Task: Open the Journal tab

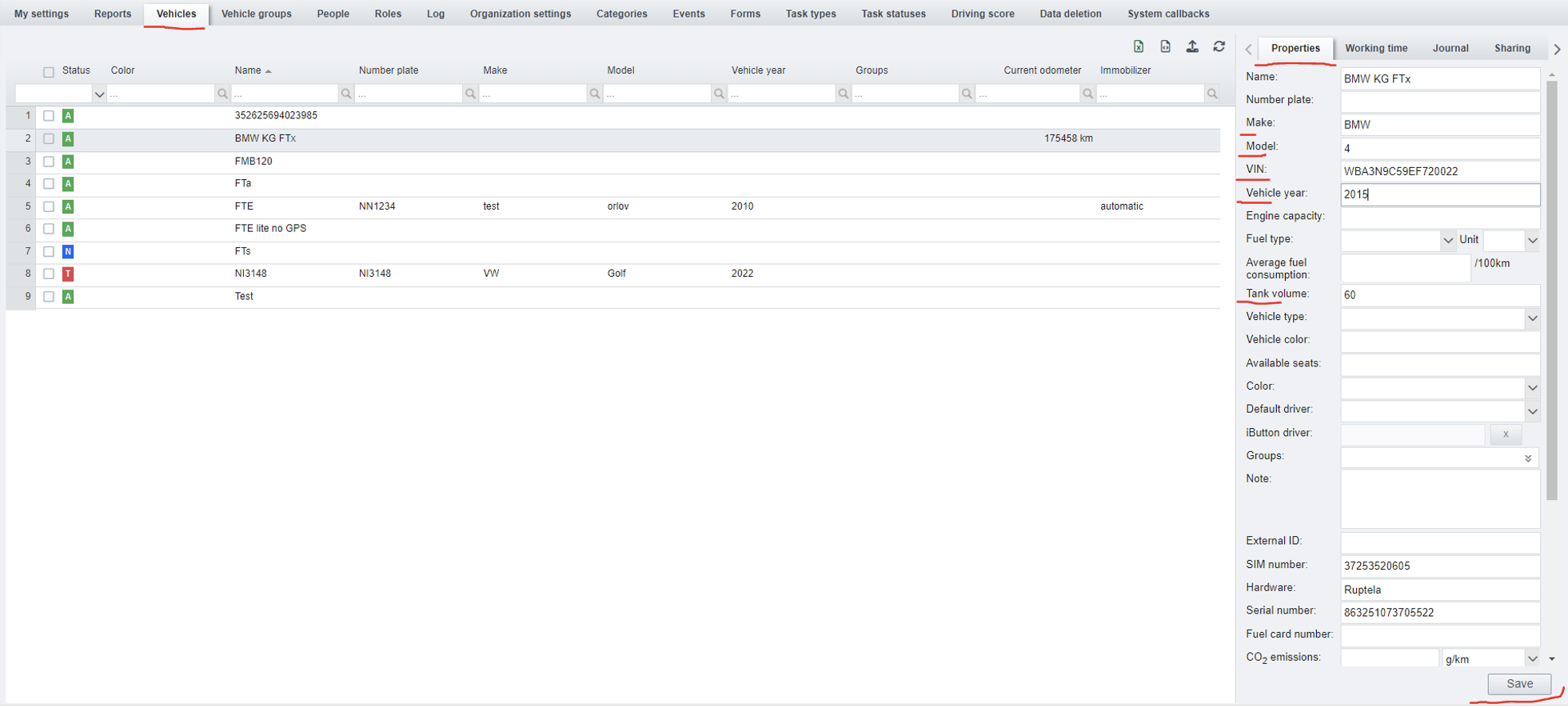Action: click(1450, 48)
